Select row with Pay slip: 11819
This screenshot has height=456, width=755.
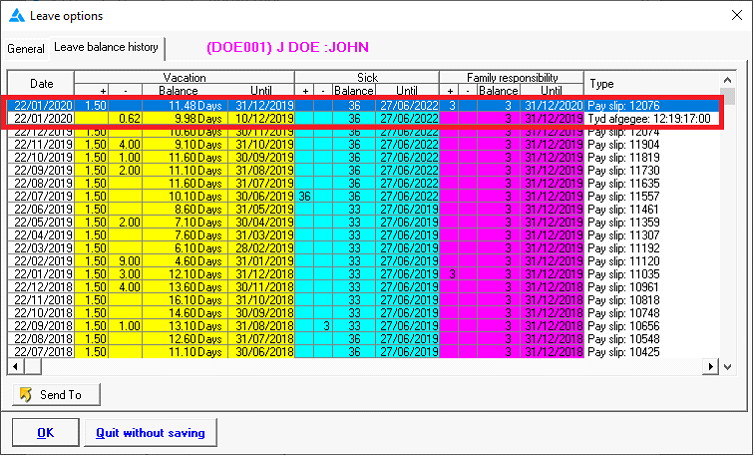coord(364,157)
